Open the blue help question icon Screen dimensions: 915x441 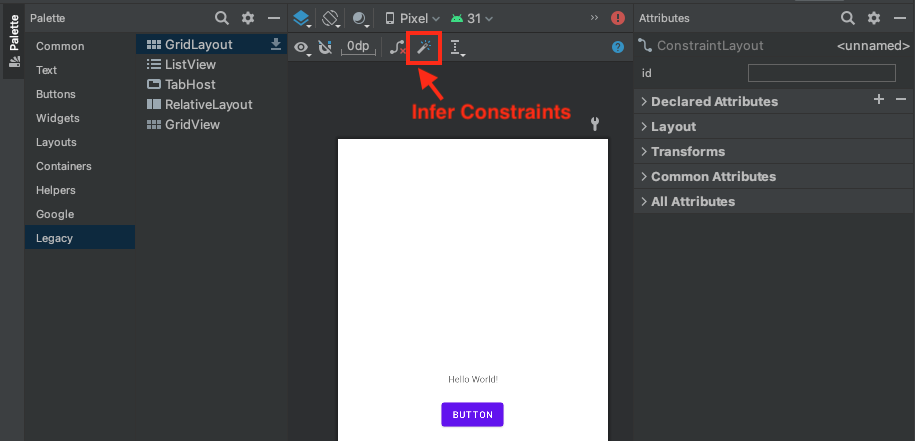click(x=618, y=47)
